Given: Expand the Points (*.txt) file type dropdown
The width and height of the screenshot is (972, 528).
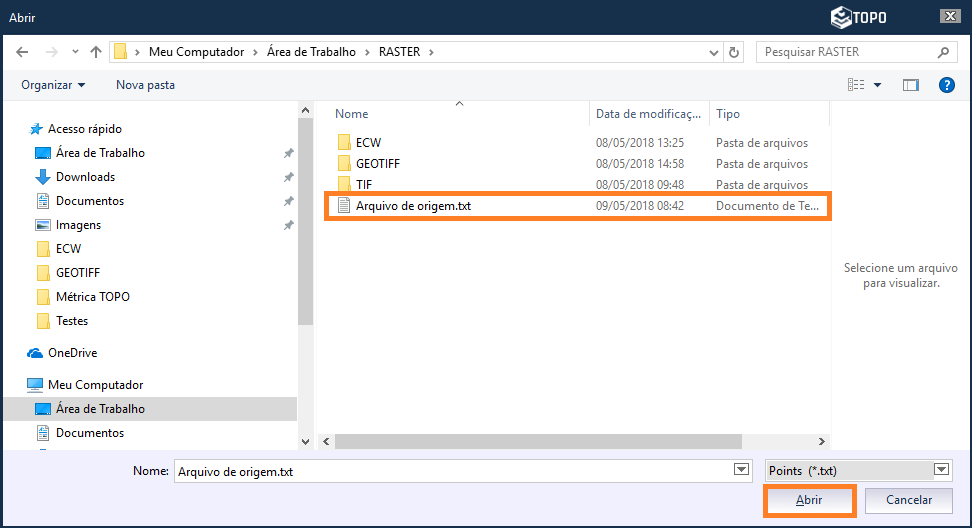Looking at the screenshot, I should pyautogui.click(x=941, y=470).
